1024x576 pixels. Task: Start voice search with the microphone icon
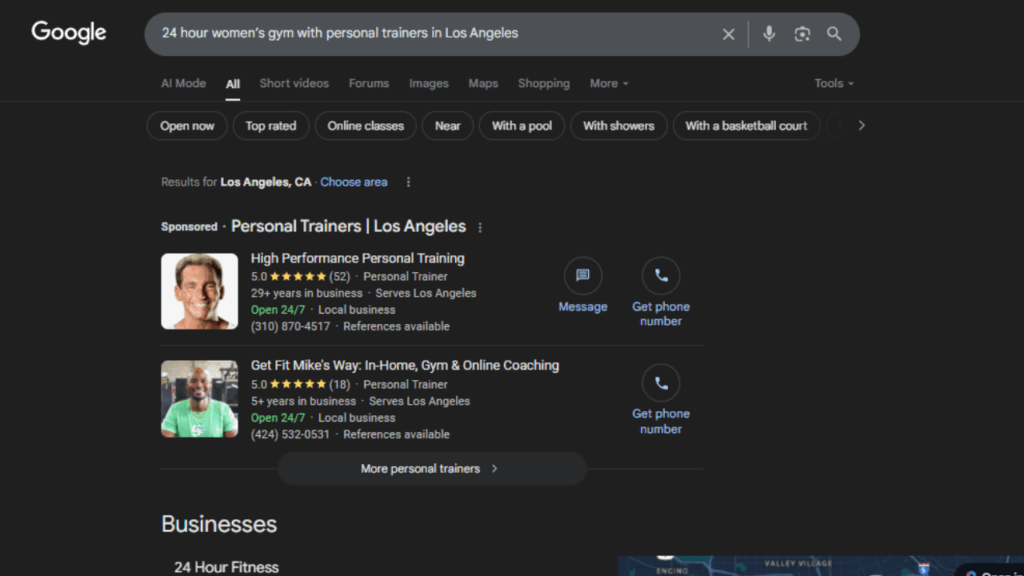769,33
